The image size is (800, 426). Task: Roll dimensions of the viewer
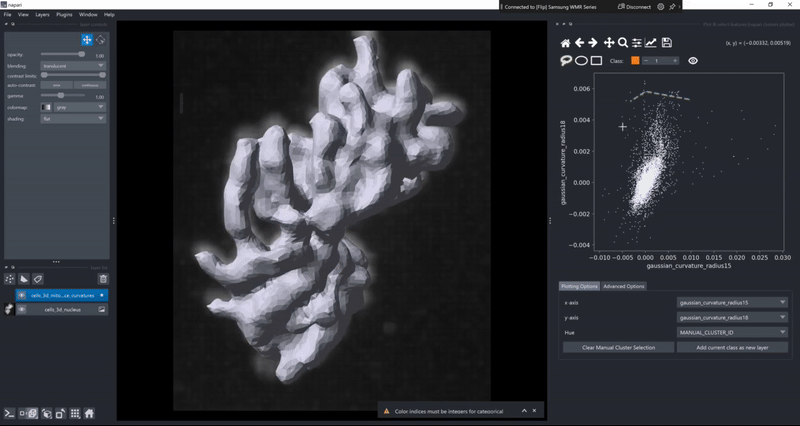click(46, 413)
